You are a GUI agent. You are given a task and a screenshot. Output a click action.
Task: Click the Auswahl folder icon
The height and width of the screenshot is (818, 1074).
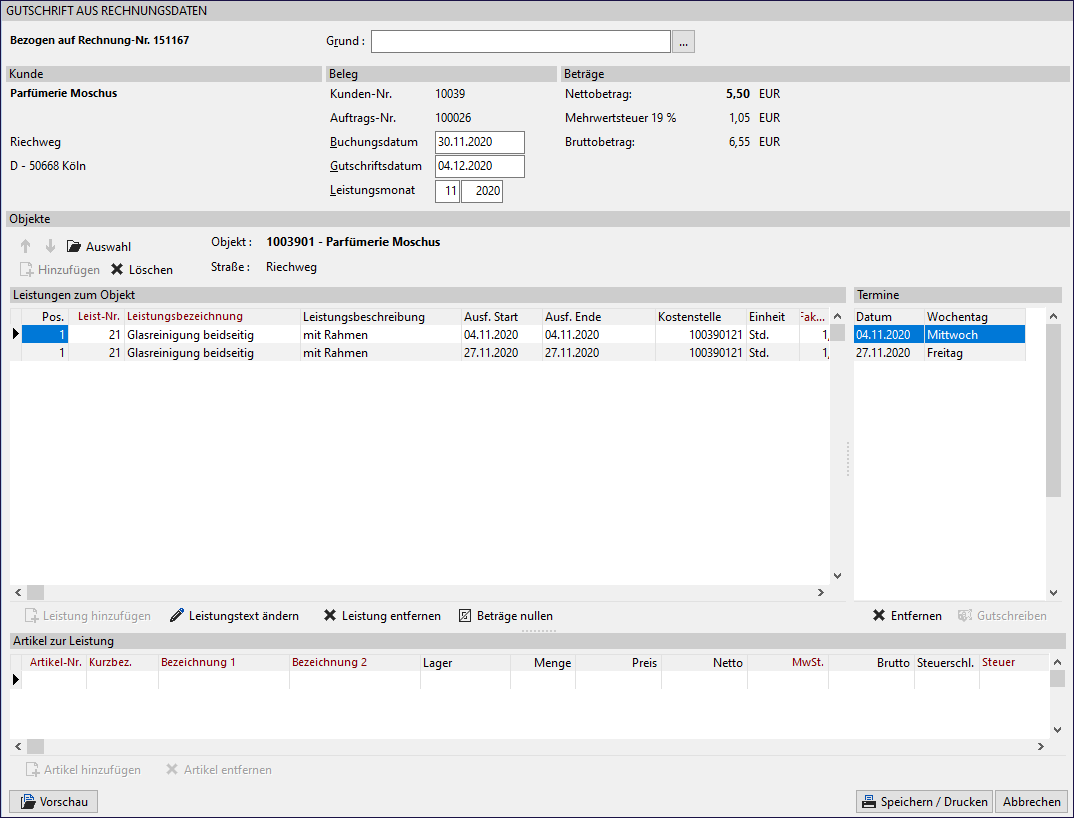click(74, 246)
